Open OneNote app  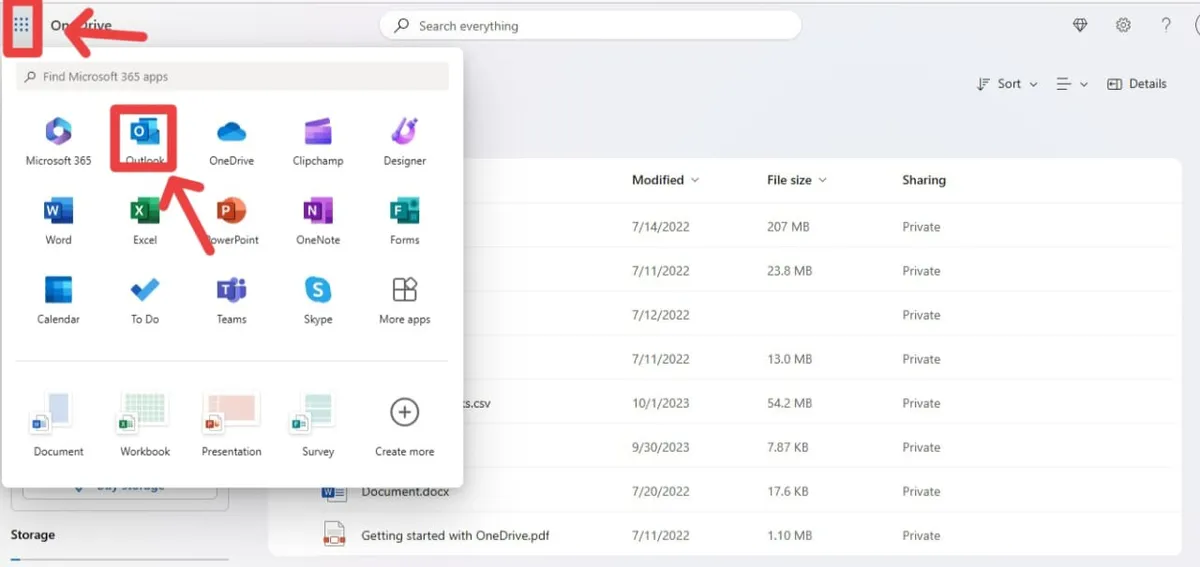click(x=318, y=220)
